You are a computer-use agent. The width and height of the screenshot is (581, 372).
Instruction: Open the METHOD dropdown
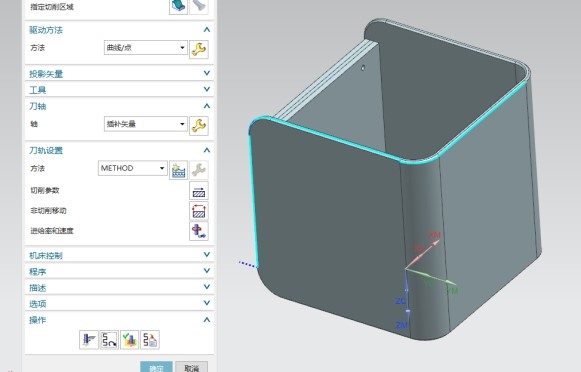(x=133, y=168)
